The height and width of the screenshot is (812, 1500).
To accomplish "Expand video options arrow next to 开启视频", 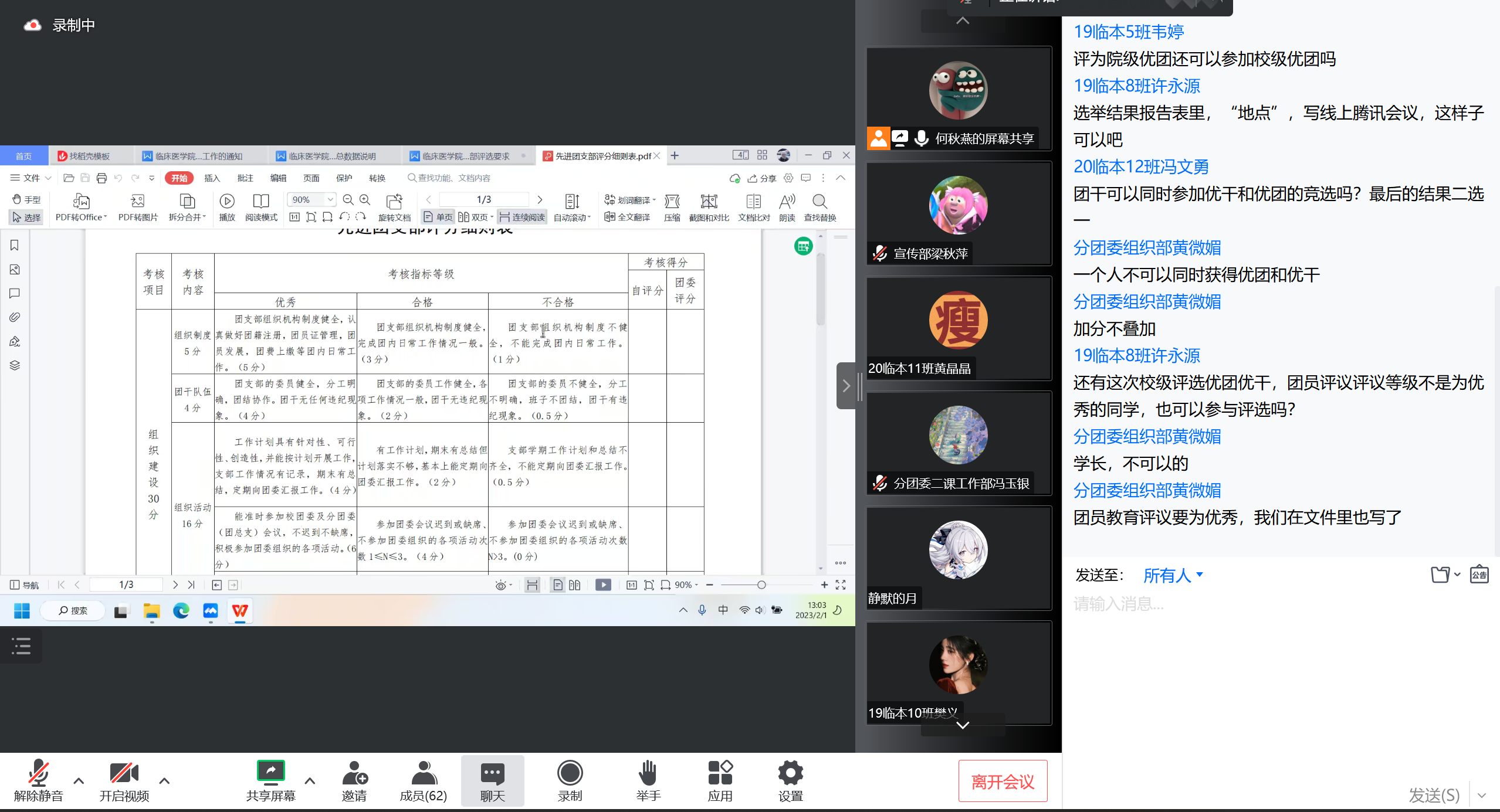I will point(164,780).
